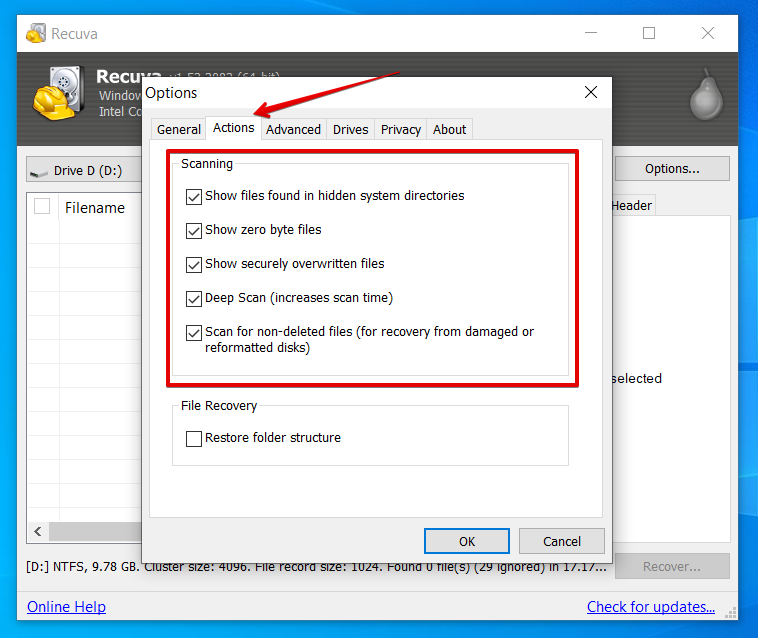Click the Recover... button
The height and width of the screenshot is (638, 758).
pos(672,566)
